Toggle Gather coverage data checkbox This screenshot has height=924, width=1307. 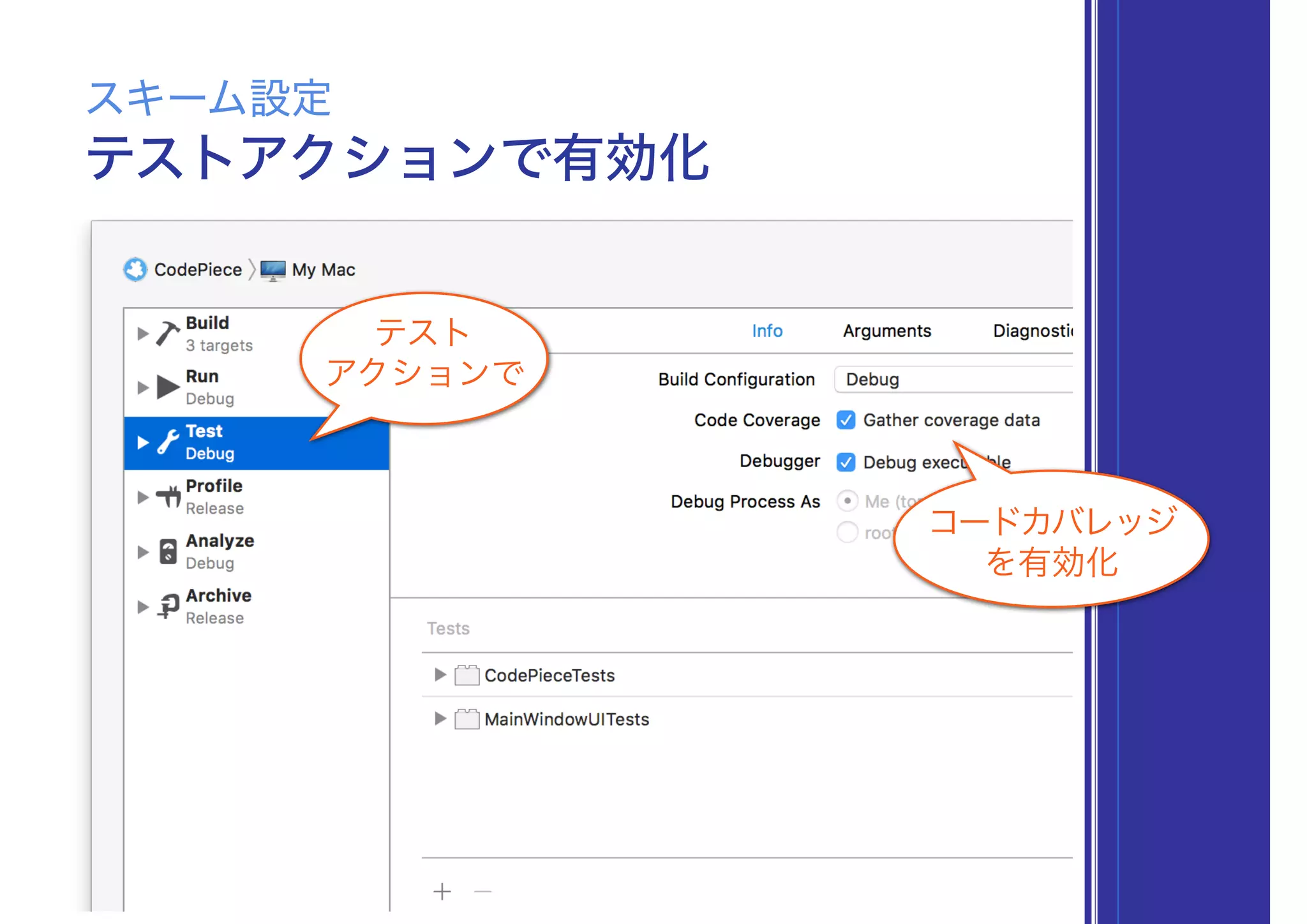tap(846, 420)
